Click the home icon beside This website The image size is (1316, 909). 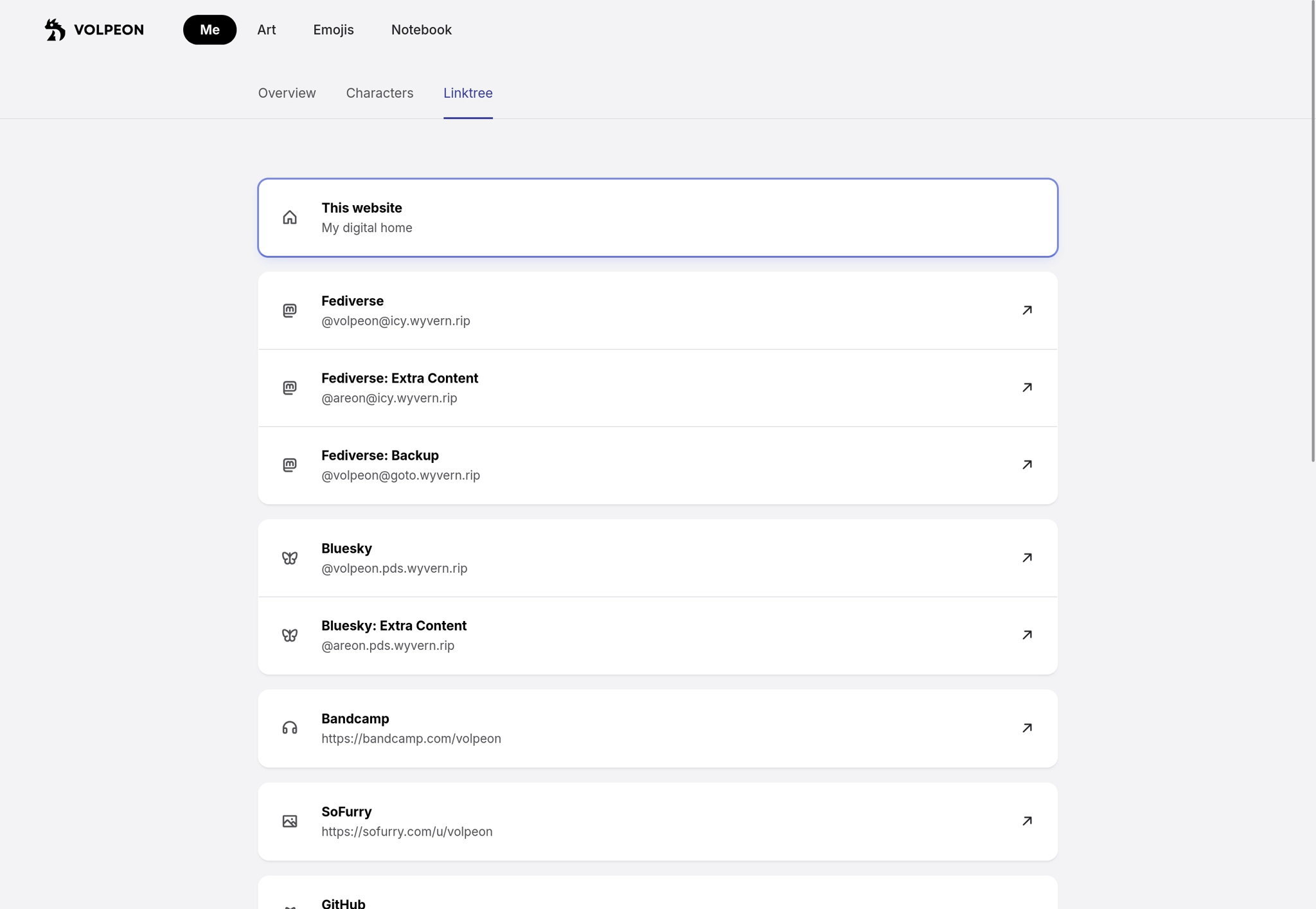point(290,217)
